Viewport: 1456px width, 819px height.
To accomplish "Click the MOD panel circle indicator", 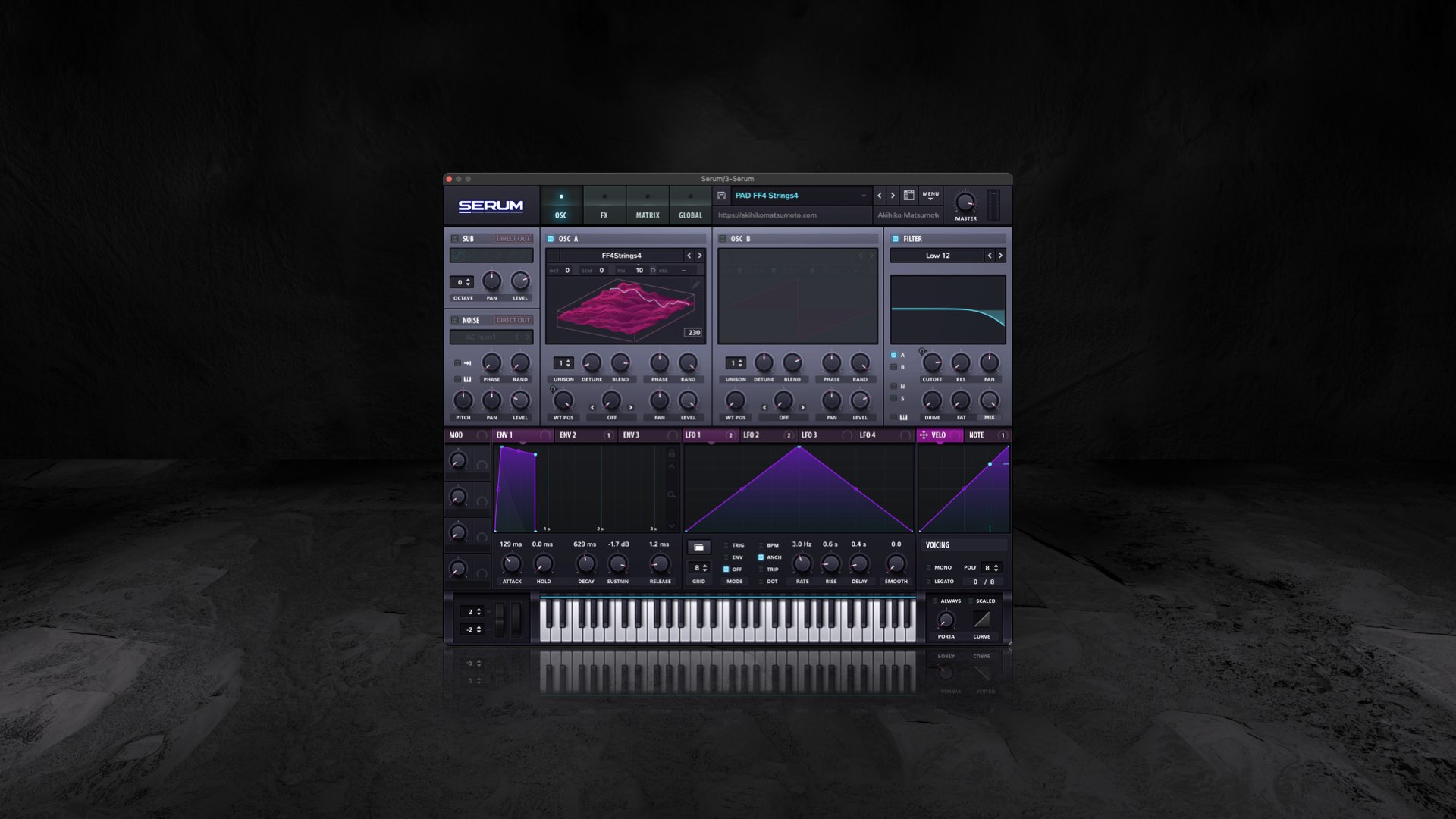I will coord(483,435).
